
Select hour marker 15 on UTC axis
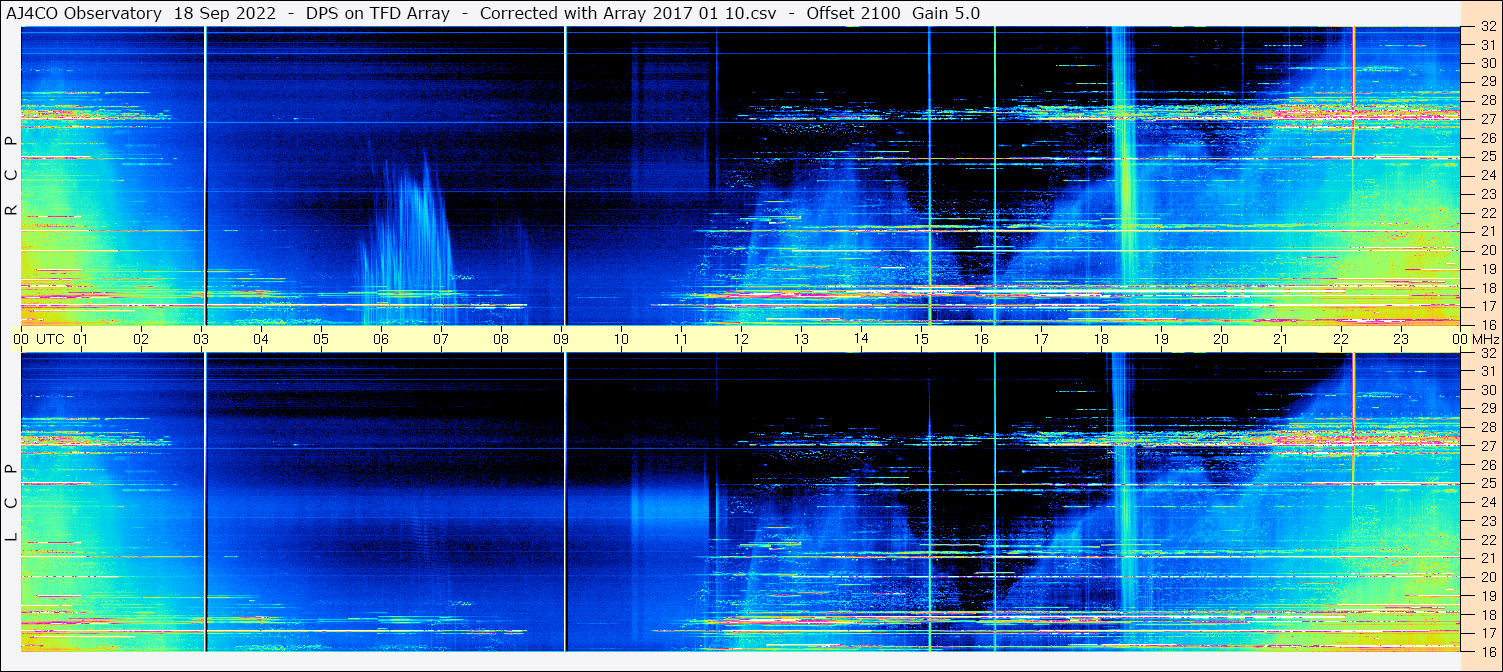(x=921, y=339)
